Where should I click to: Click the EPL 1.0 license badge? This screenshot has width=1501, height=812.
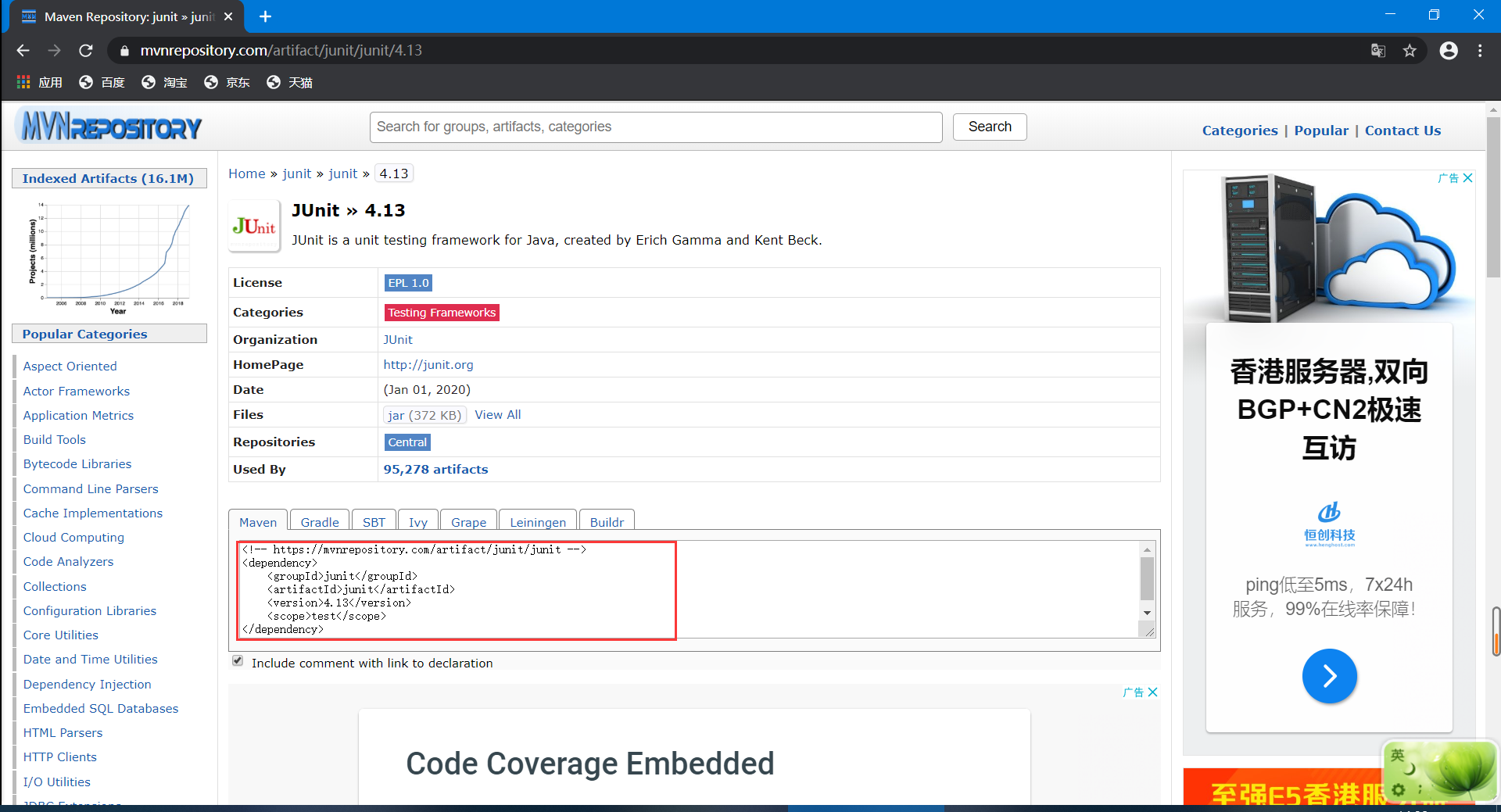coord(408,283)
